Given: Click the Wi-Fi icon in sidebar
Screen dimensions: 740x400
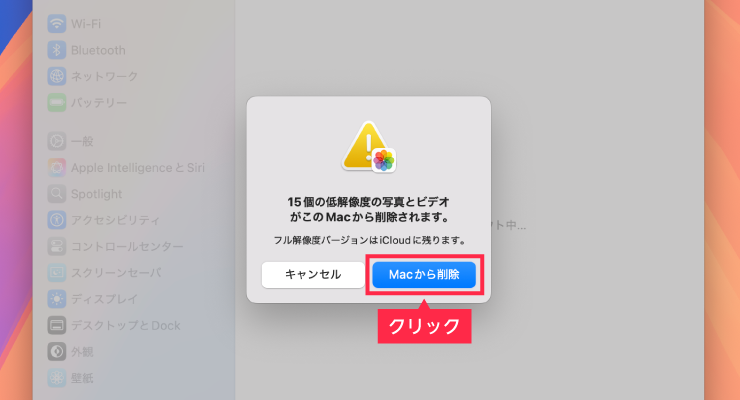Looking at the screenshot, I should (57, 24).
